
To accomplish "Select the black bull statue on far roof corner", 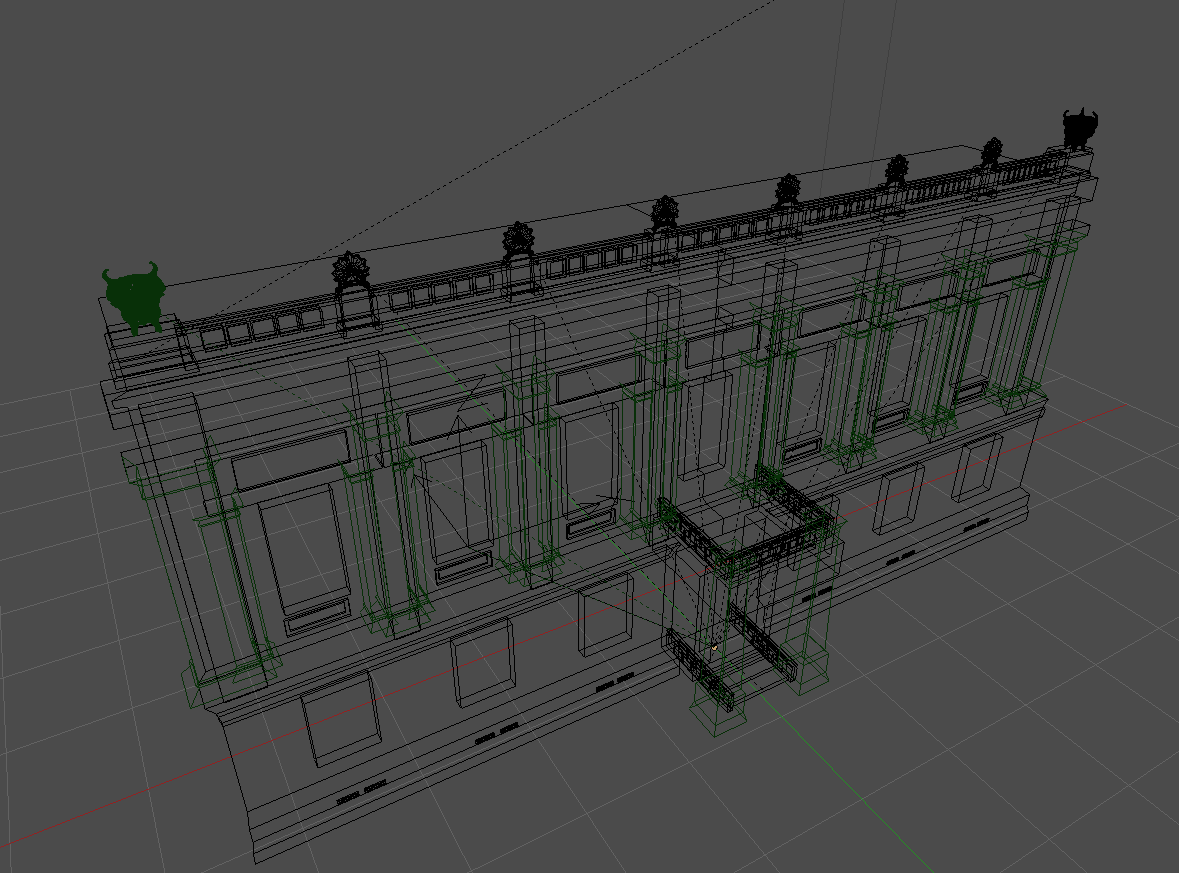I will point(1080,129).
